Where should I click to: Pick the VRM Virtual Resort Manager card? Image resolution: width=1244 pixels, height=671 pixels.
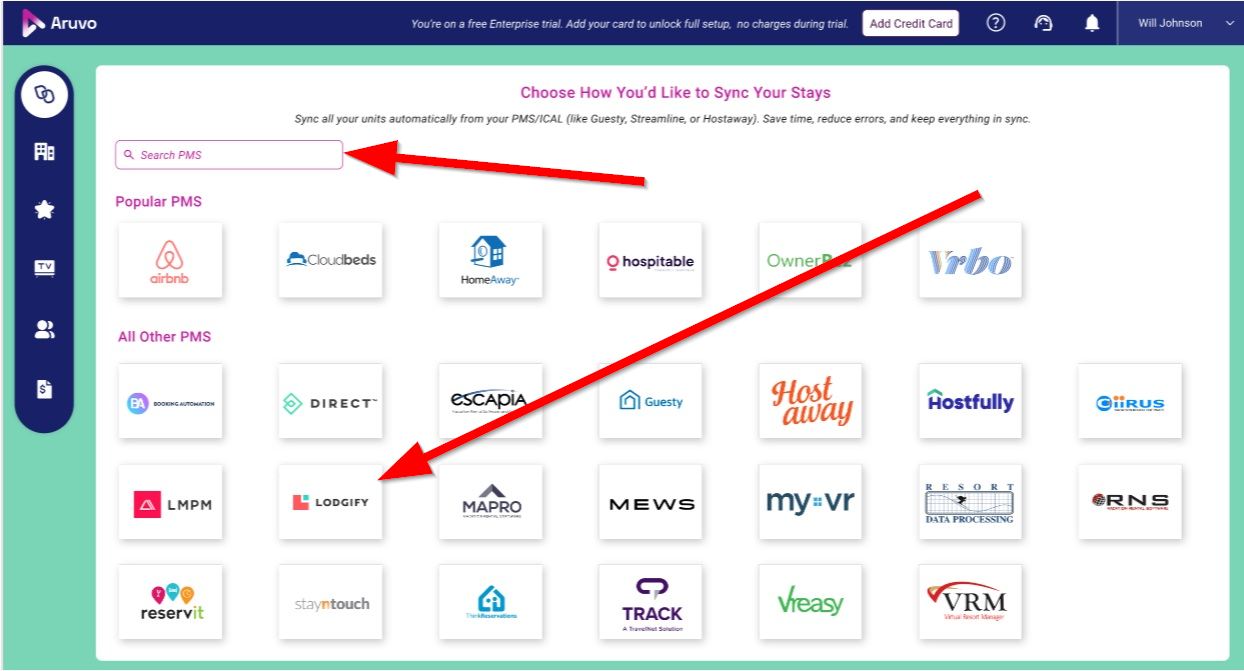[x=970, y=602]
